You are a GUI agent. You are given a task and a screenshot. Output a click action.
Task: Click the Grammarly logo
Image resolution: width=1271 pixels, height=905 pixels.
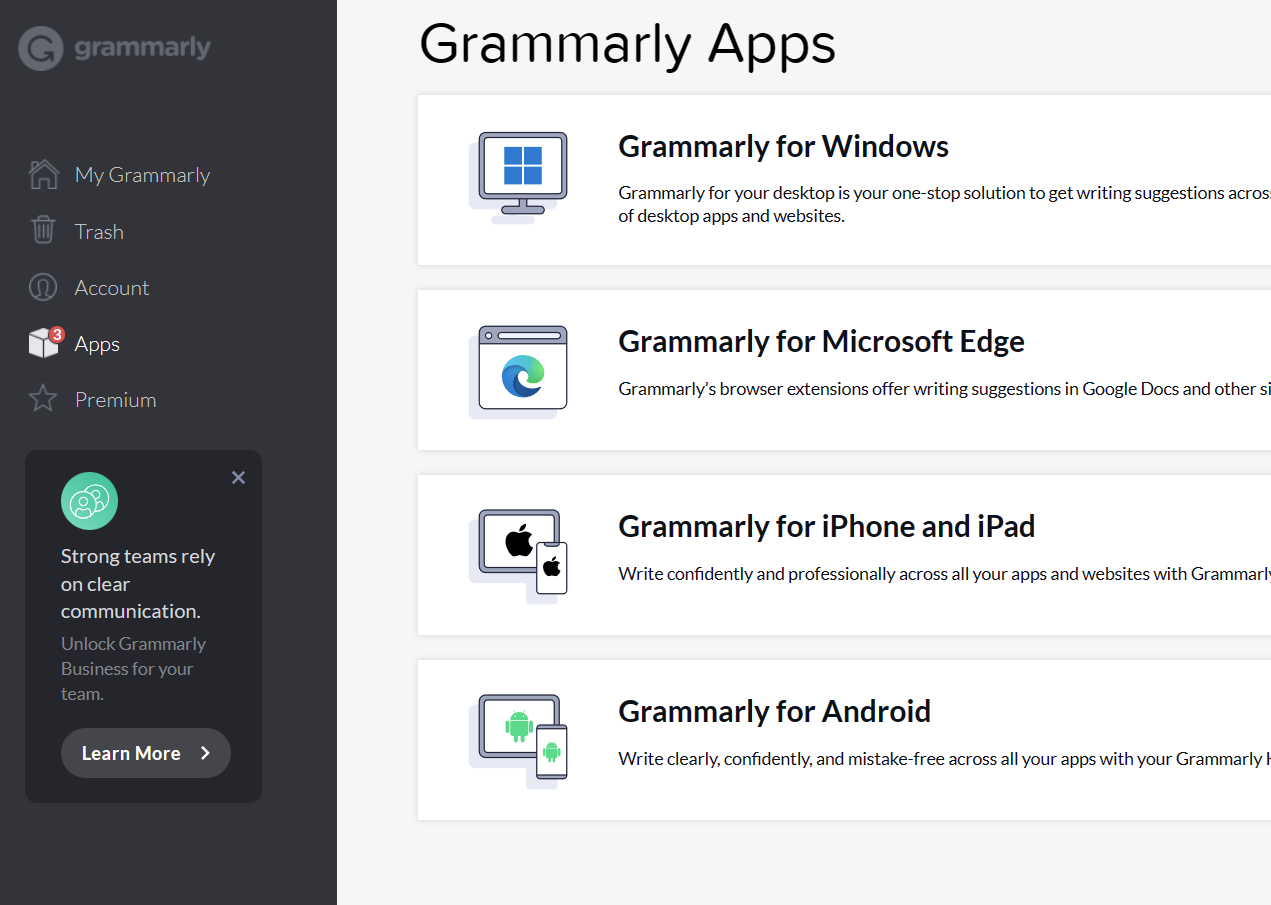113,46
